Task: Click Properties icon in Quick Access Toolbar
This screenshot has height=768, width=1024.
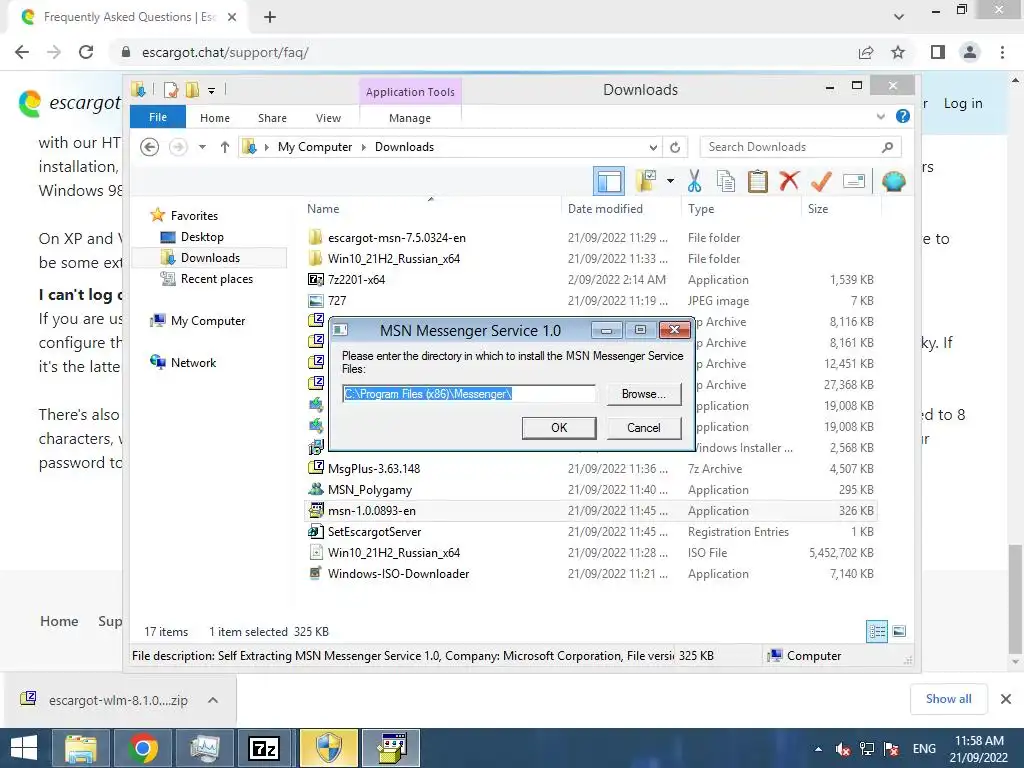Action: 171,90
